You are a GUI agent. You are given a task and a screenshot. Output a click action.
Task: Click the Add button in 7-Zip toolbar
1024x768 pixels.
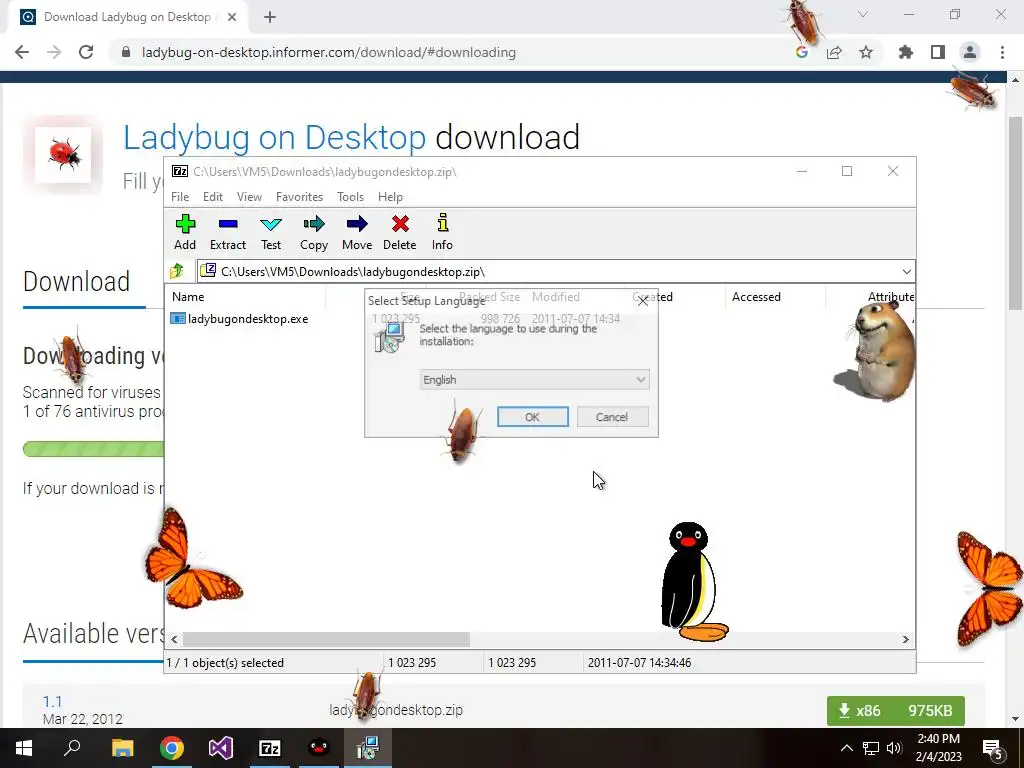(x=185, y=232)
